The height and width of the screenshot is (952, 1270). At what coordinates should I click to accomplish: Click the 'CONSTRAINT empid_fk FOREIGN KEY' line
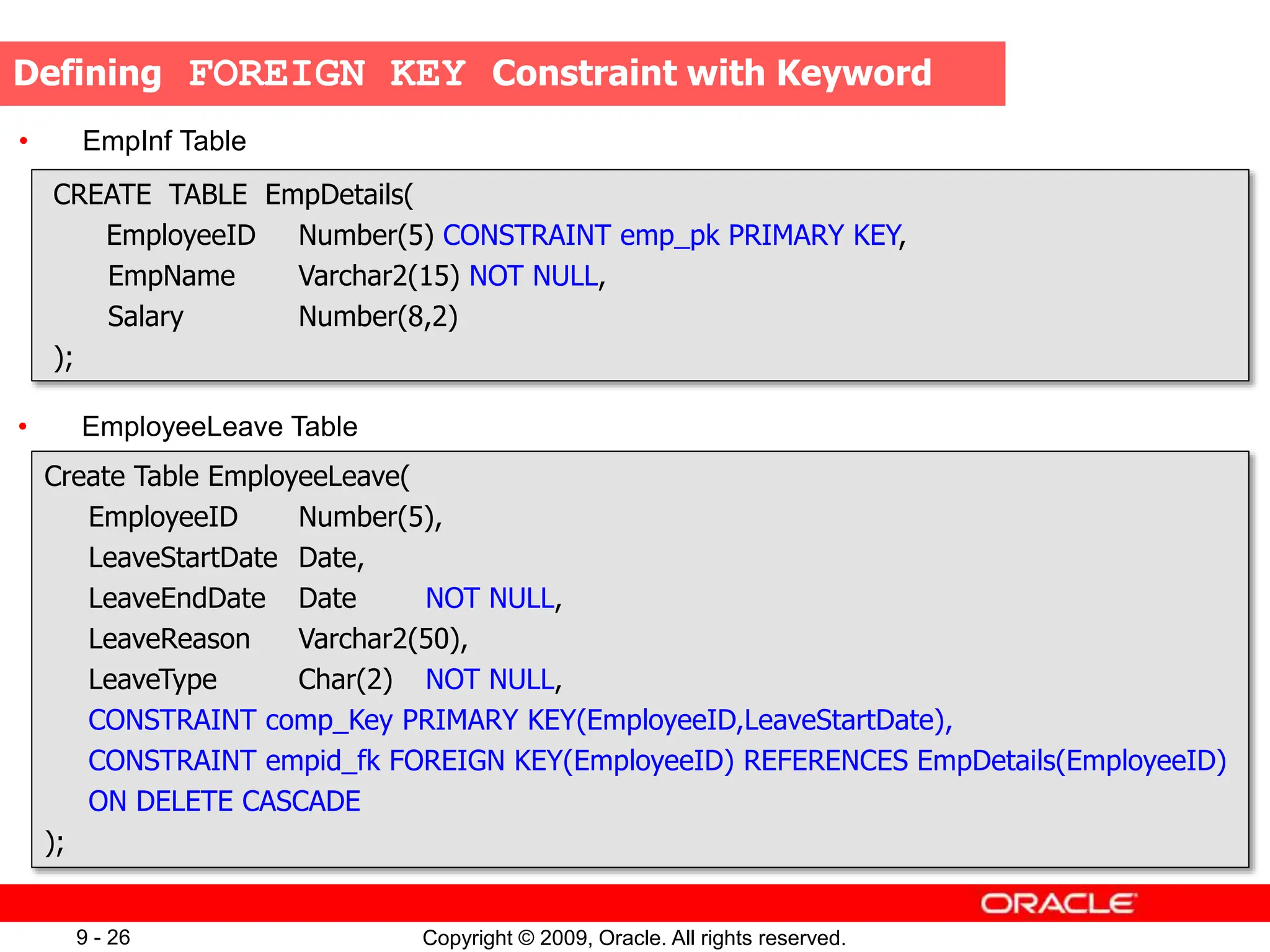(657, 761)
